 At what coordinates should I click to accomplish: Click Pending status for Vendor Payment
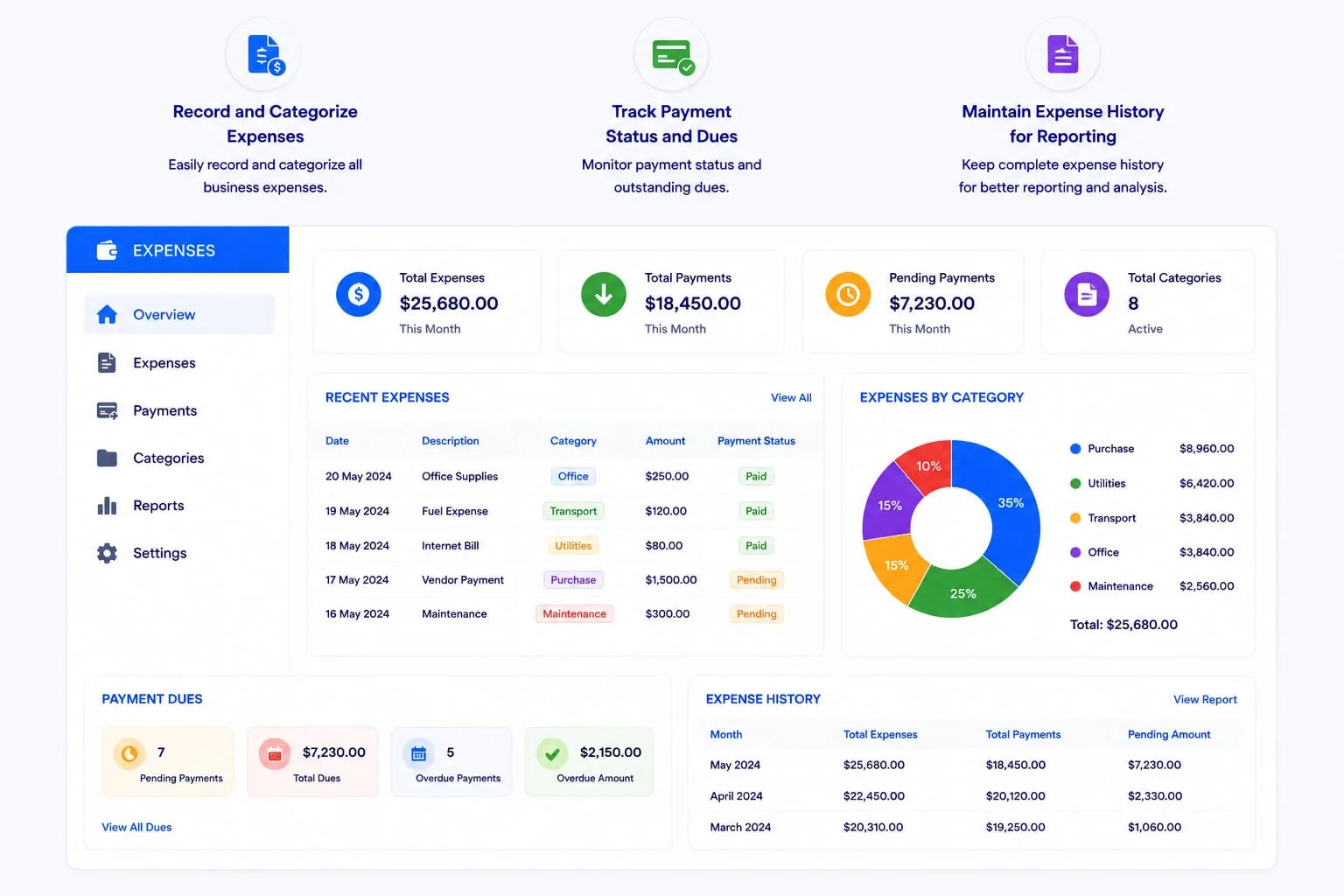756,579
